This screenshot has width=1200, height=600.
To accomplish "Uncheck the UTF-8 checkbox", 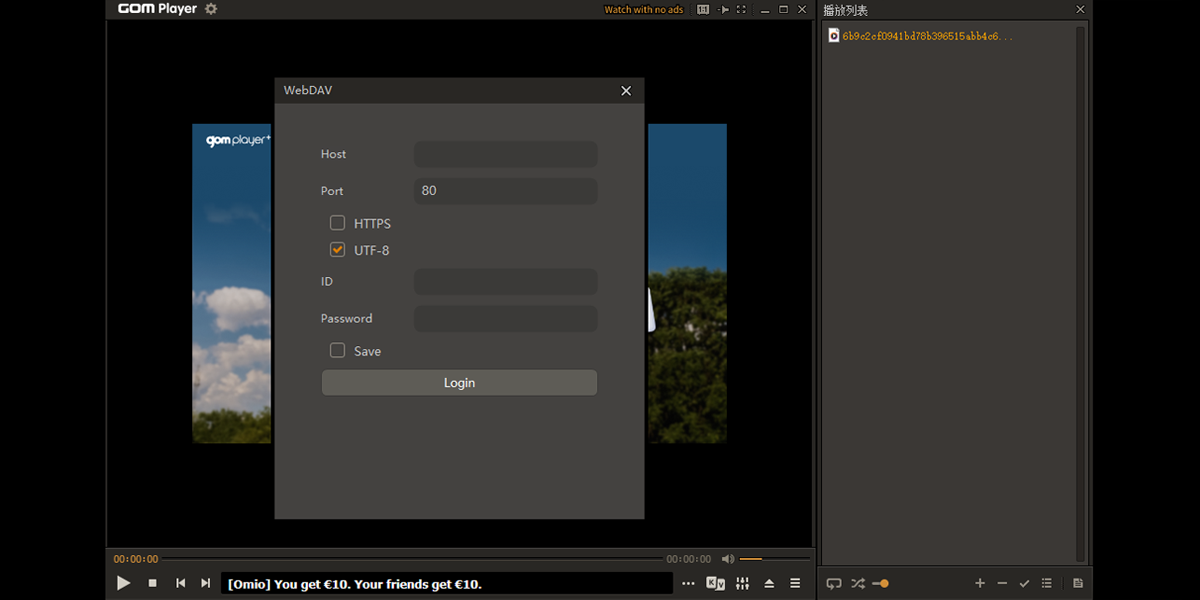I will pos(338,250).
